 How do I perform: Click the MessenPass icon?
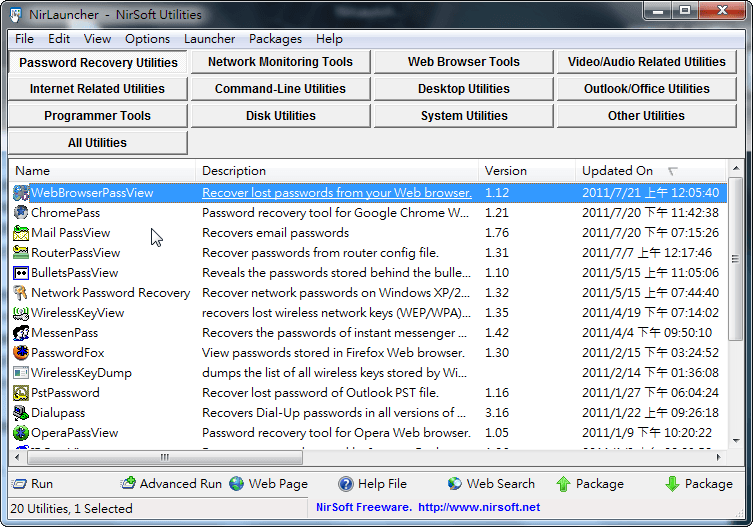[x=21, y=333]
